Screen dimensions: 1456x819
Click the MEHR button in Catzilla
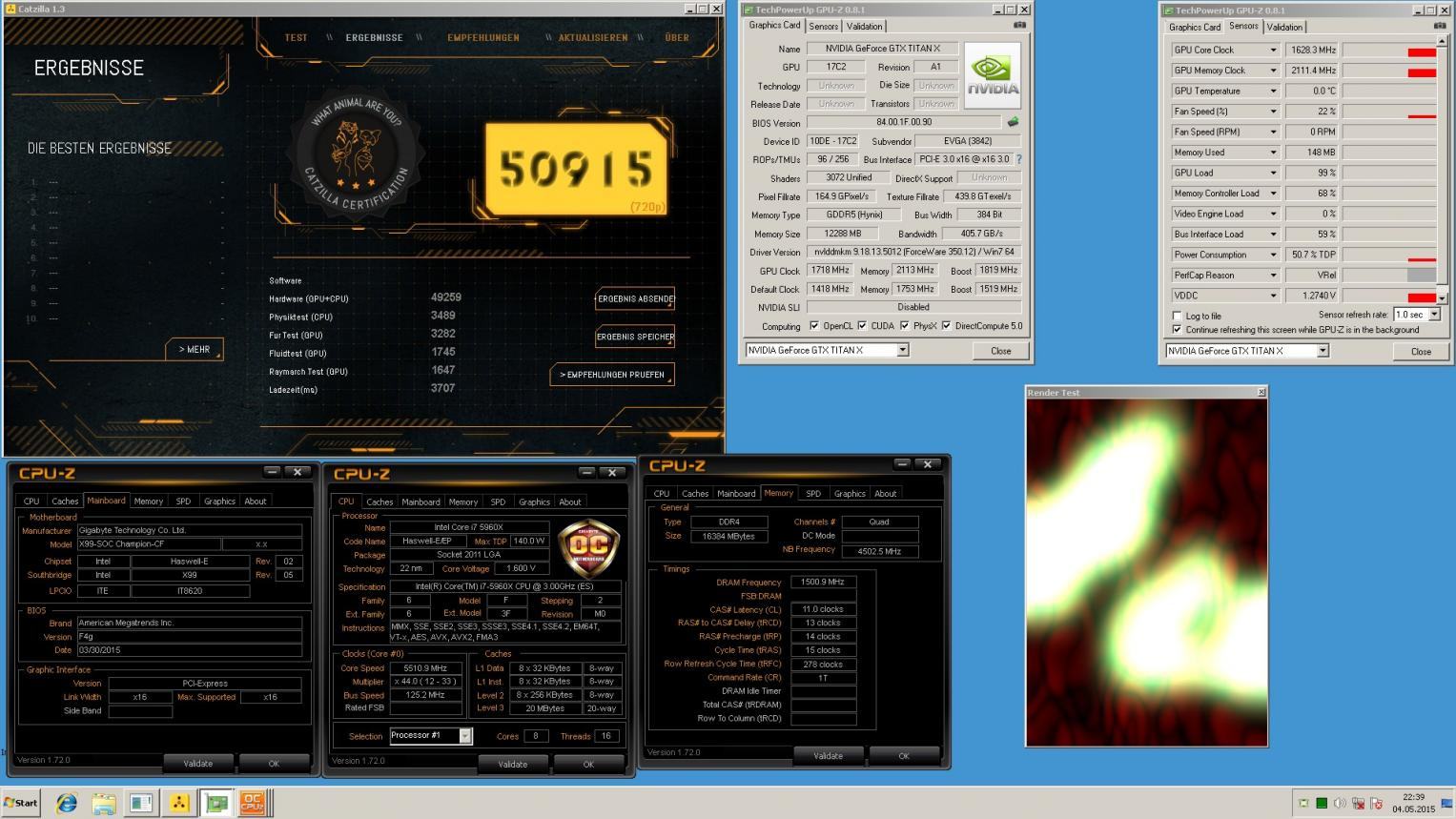click(195, 349)
